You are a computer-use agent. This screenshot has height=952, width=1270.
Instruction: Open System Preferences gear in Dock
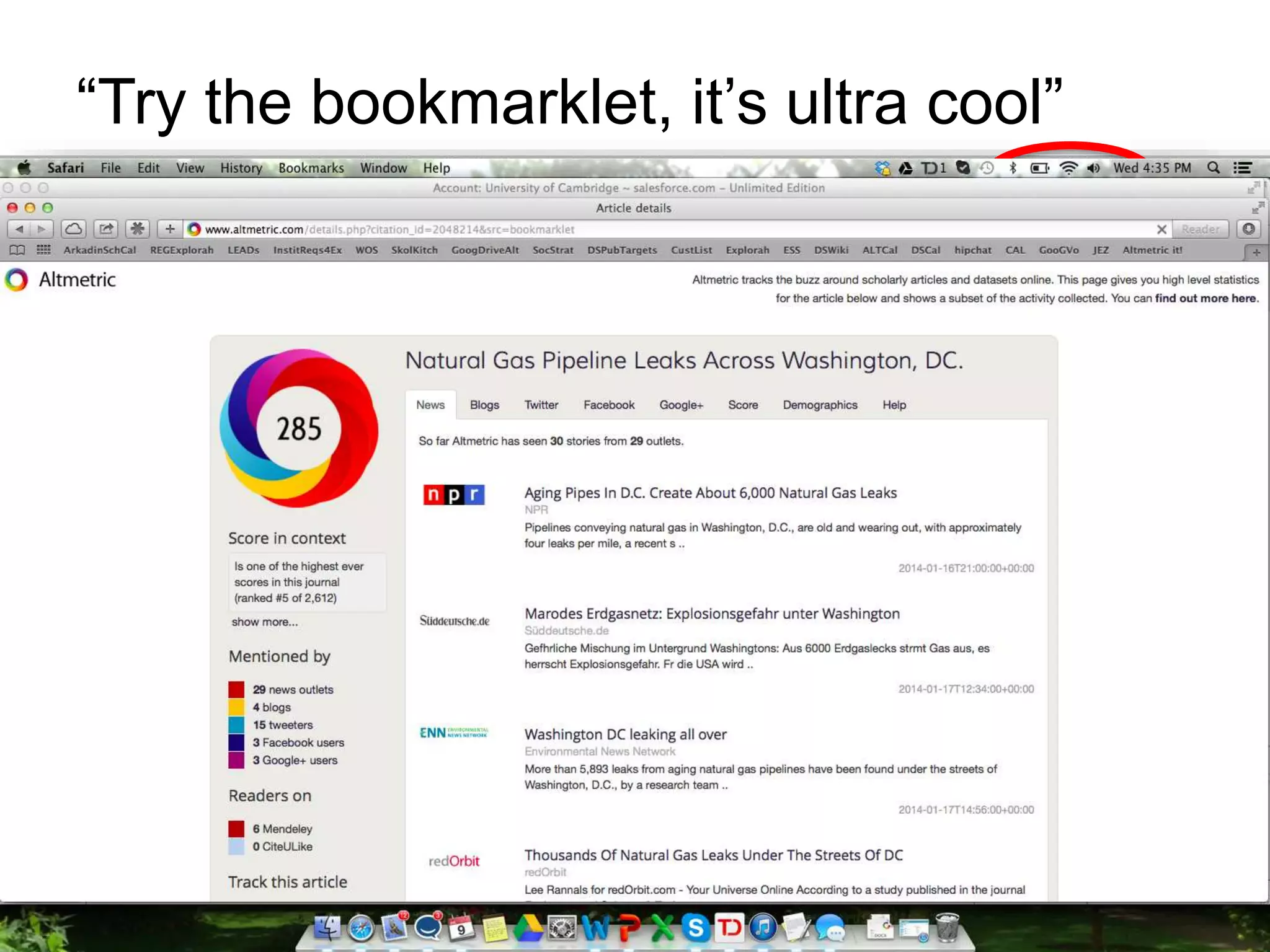(562, 928)
